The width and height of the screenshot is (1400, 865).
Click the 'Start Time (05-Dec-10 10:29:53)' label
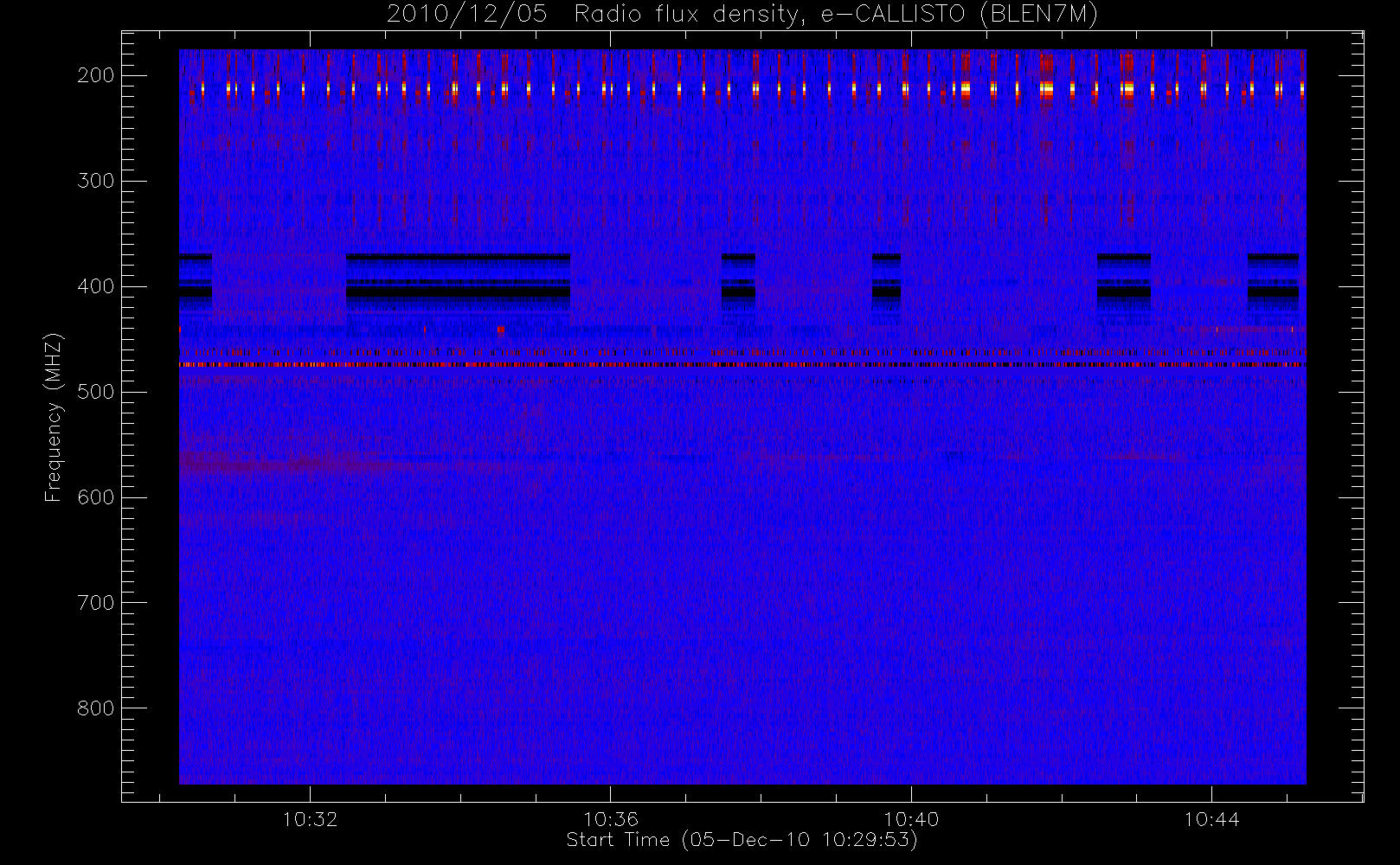click(742, 840)
